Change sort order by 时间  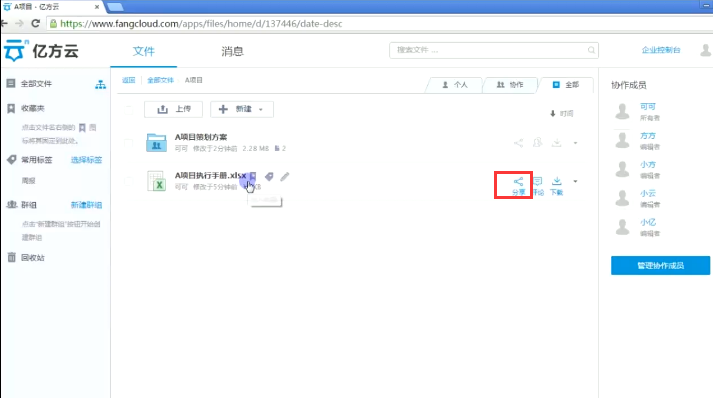[x=562, y=113]
